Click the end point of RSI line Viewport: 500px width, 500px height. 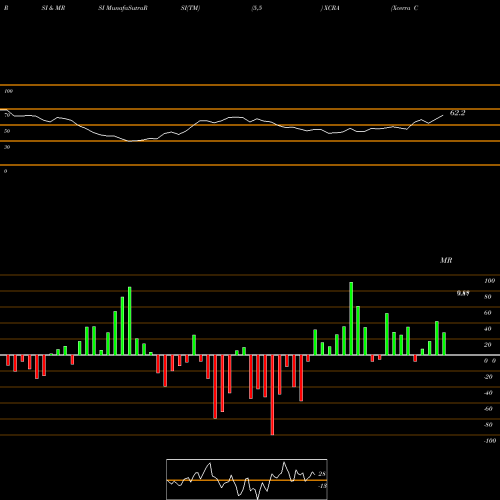pos(443,115)
